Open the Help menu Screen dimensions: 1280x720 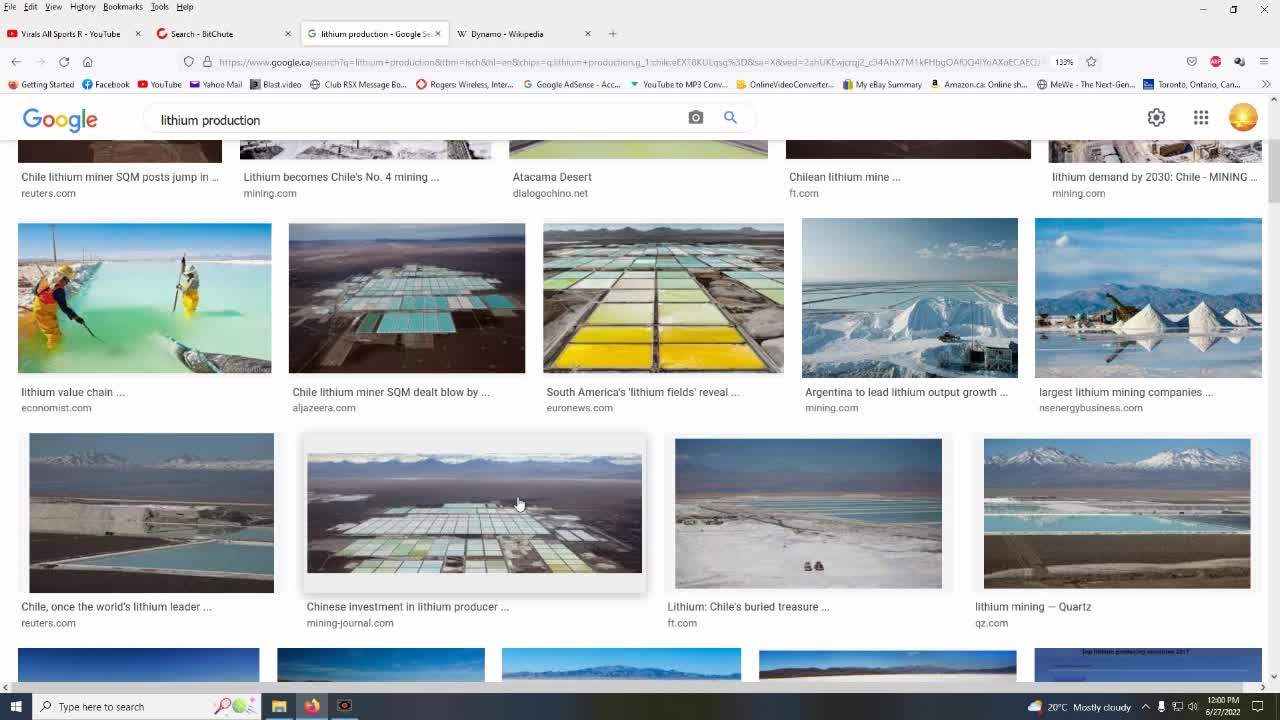tap(185, 7)
